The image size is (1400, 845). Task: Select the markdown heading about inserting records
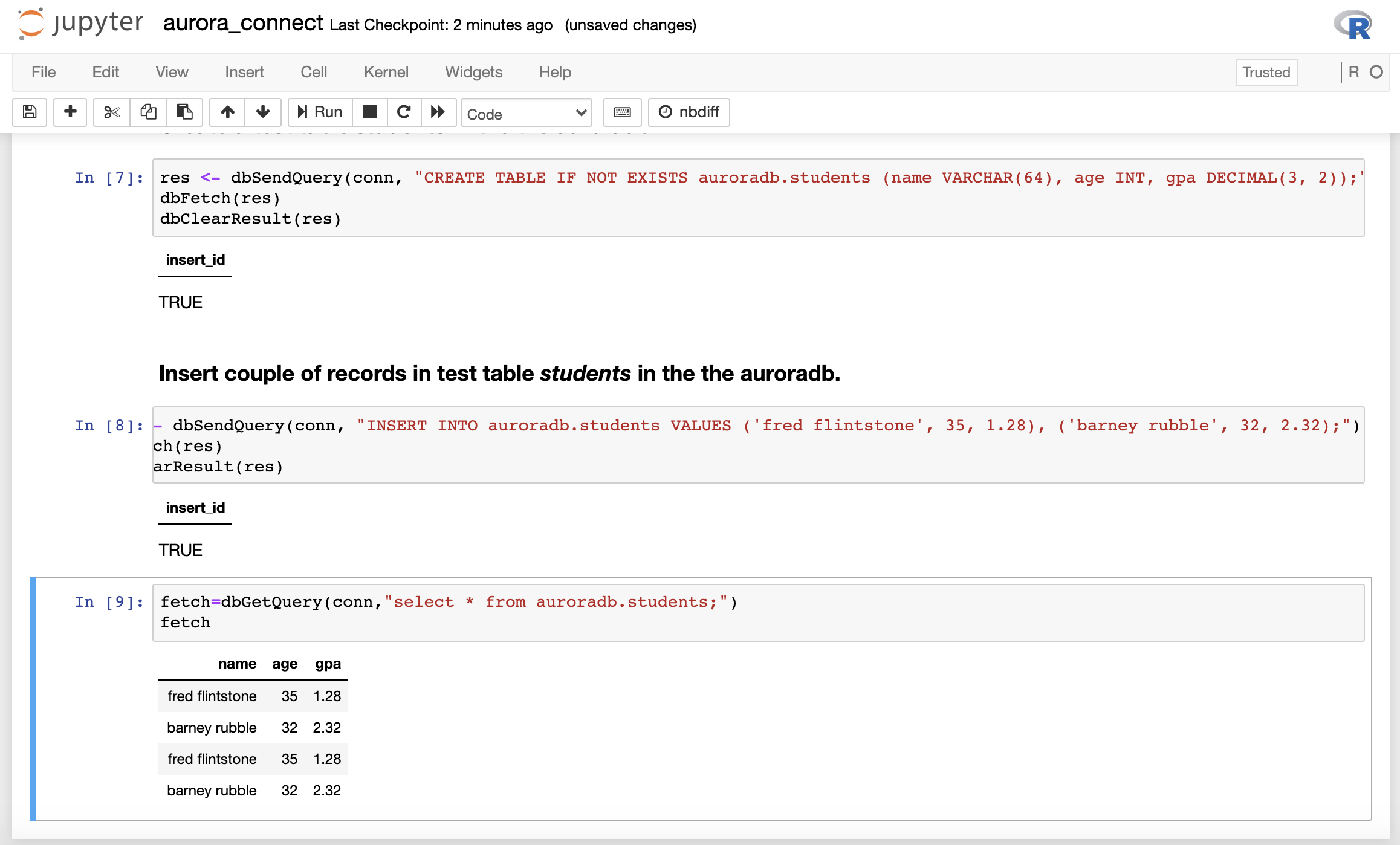pos(499,374)
